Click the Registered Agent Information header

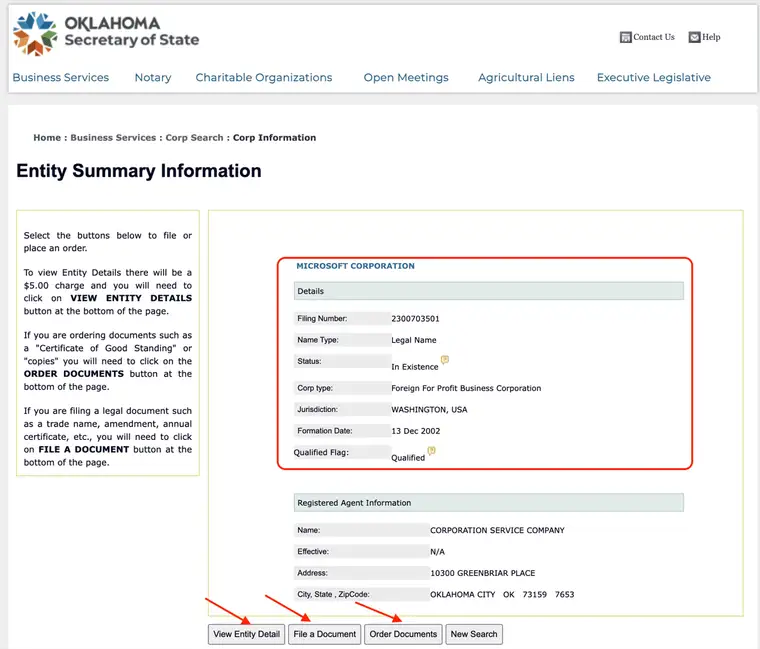tap(489, 503)
